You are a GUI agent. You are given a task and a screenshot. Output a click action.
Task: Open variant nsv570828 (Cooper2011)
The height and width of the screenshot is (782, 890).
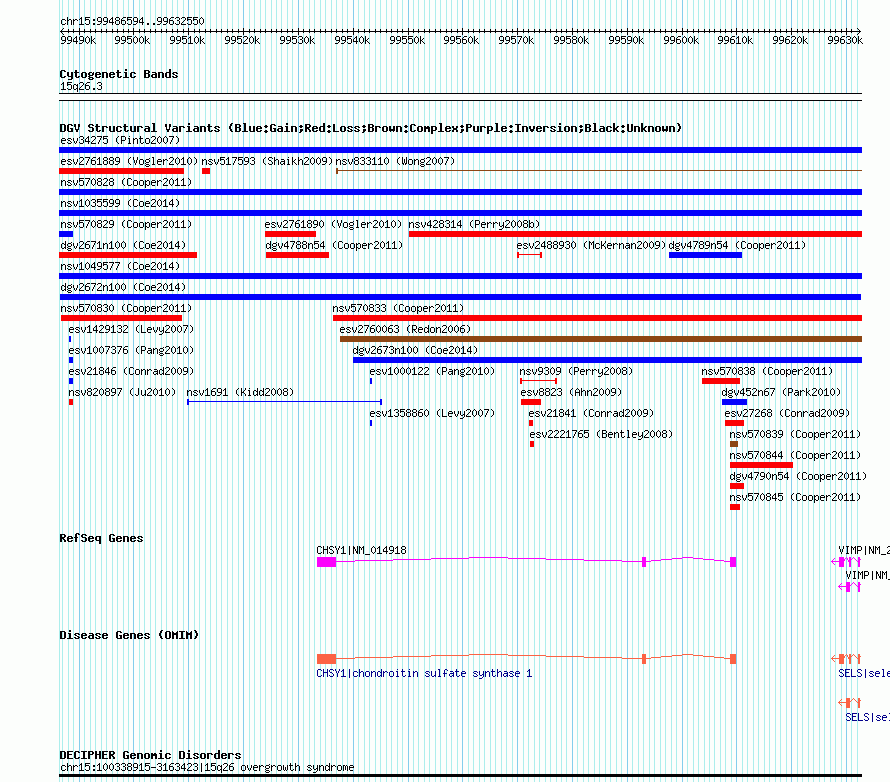tap(126, 182)
